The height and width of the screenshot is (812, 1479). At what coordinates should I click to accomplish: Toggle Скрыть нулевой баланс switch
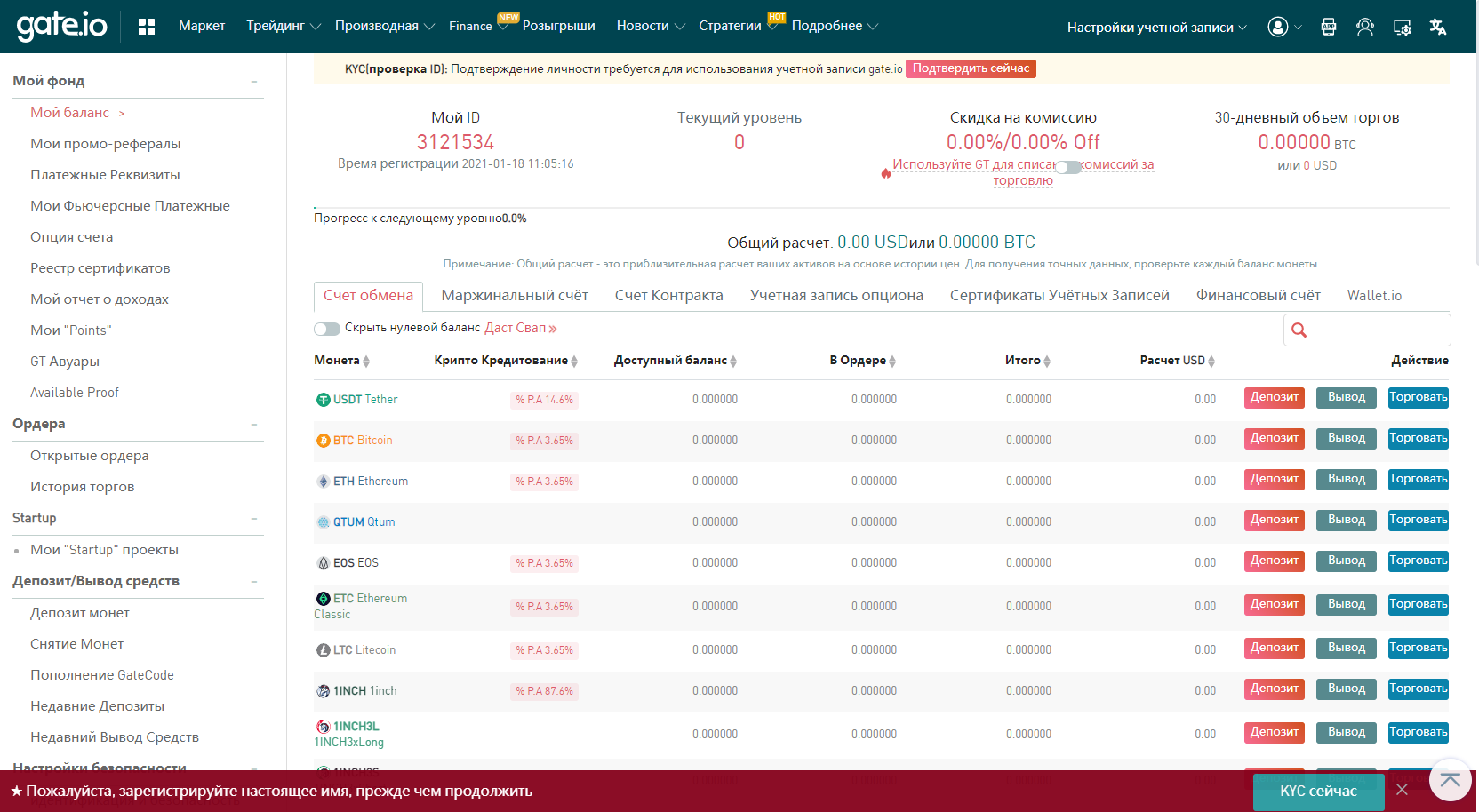click(327, 329)
